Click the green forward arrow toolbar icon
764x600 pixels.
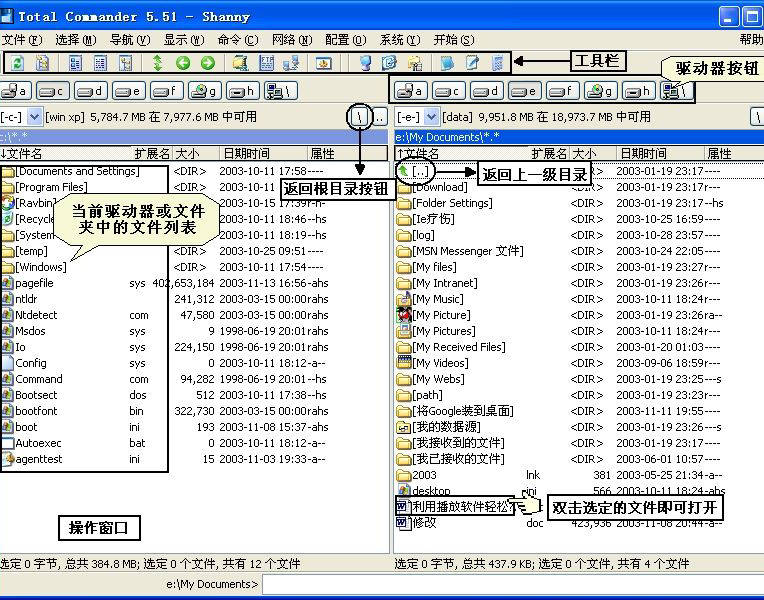[208, 63]
